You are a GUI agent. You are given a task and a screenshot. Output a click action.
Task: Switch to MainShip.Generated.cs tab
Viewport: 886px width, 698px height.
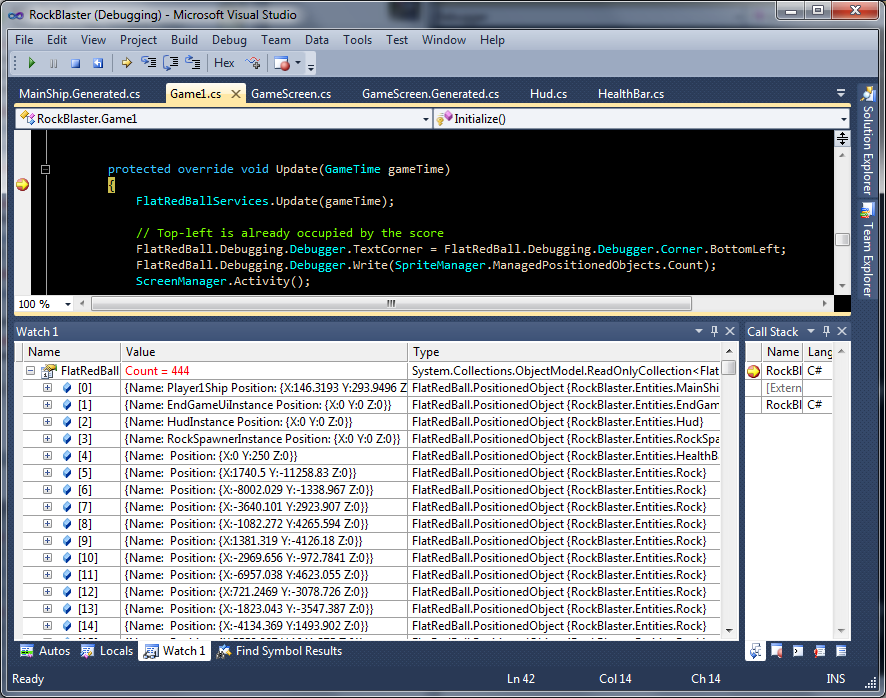point(80,94)
